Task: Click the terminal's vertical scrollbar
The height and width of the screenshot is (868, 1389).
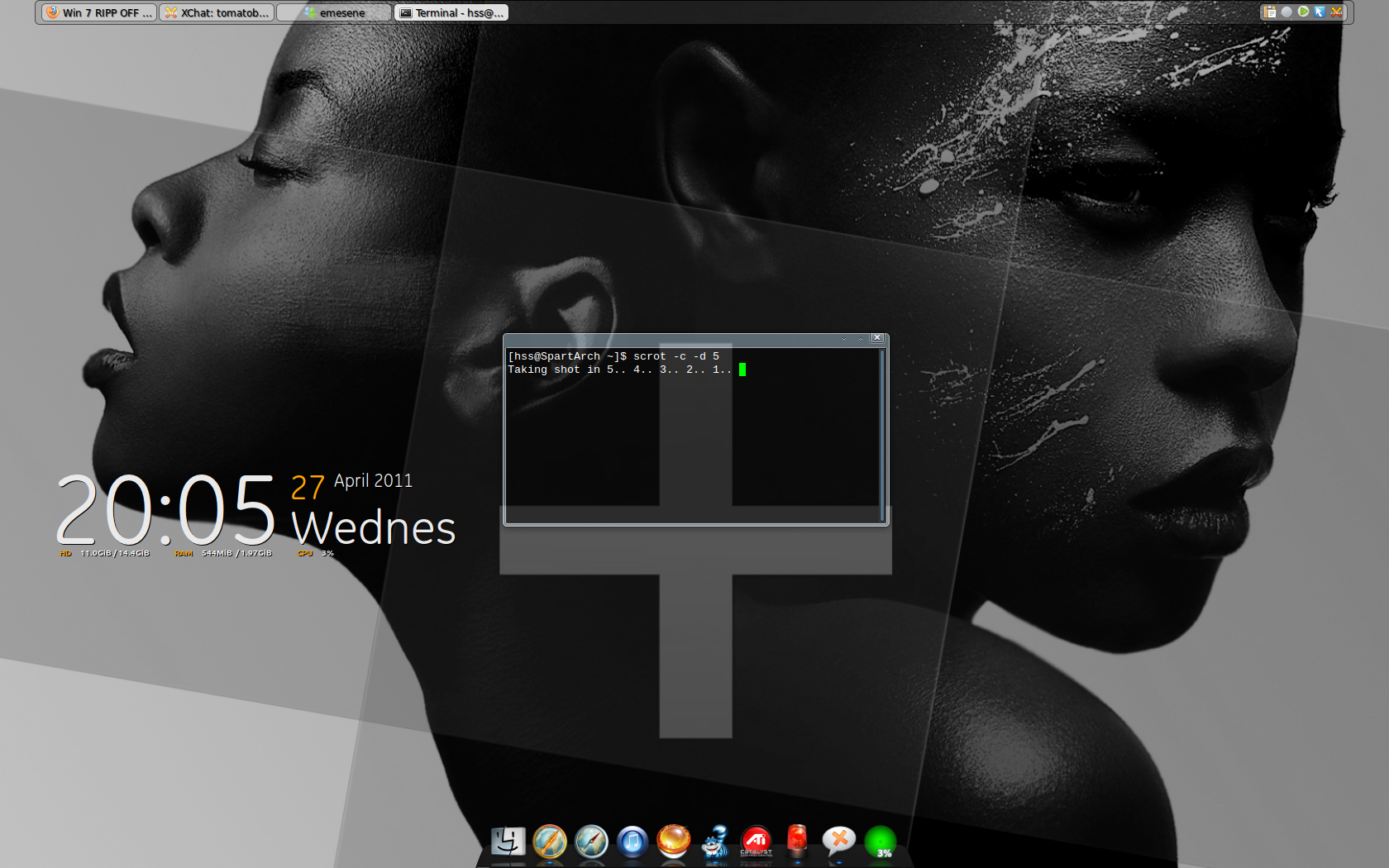Action: tap(882, 434)
